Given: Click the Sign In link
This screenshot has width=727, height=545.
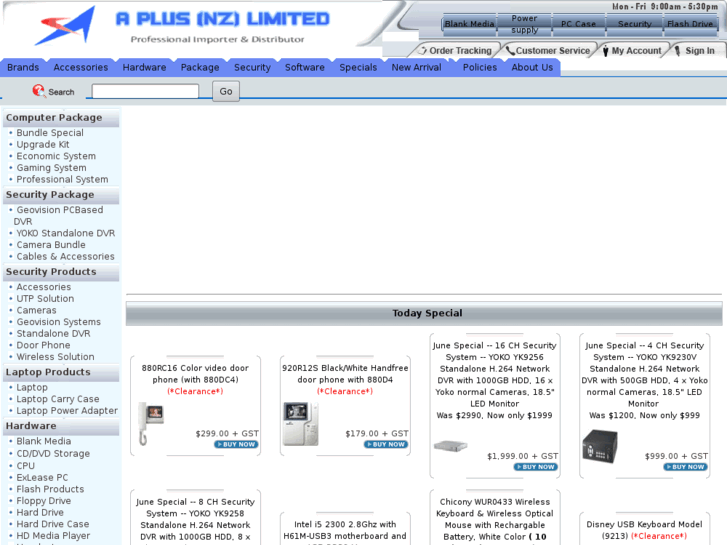Looking at the screenshot, I should coord(700,51).
